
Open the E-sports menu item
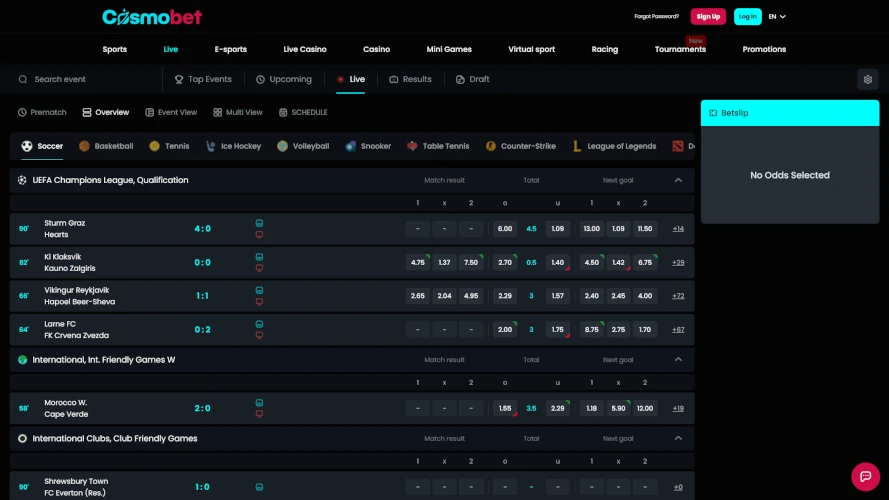pos(231,49)
